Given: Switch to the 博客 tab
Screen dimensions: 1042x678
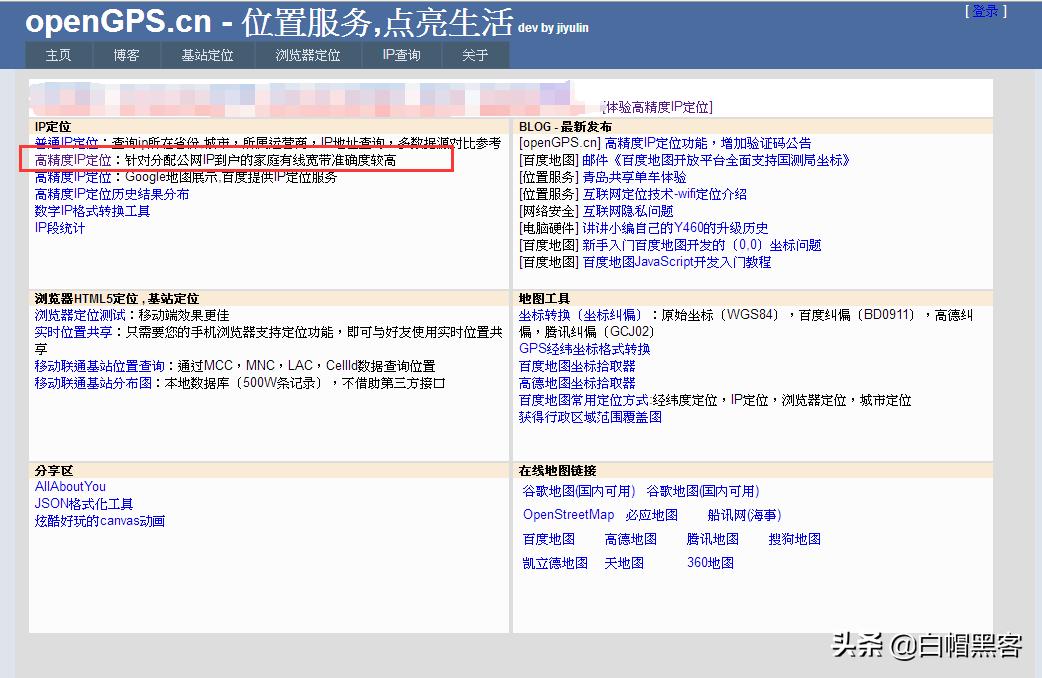Looking at the screenshot, I should pyautogui.click(x=124, y=56).
